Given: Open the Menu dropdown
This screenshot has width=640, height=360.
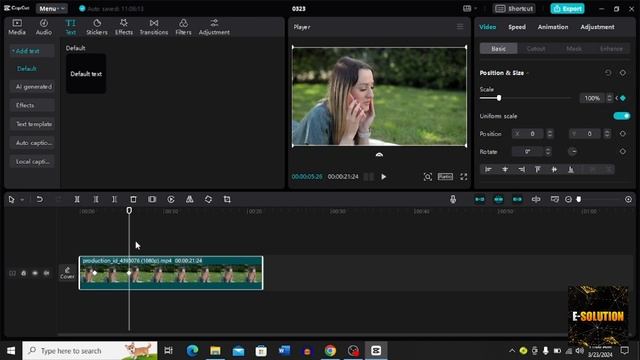Looking at the screenshot, I should coord(51,8).
